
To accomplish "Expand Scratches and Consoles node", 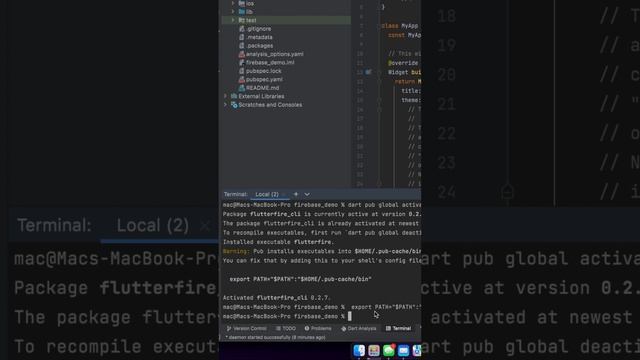I will coord(225,105).
